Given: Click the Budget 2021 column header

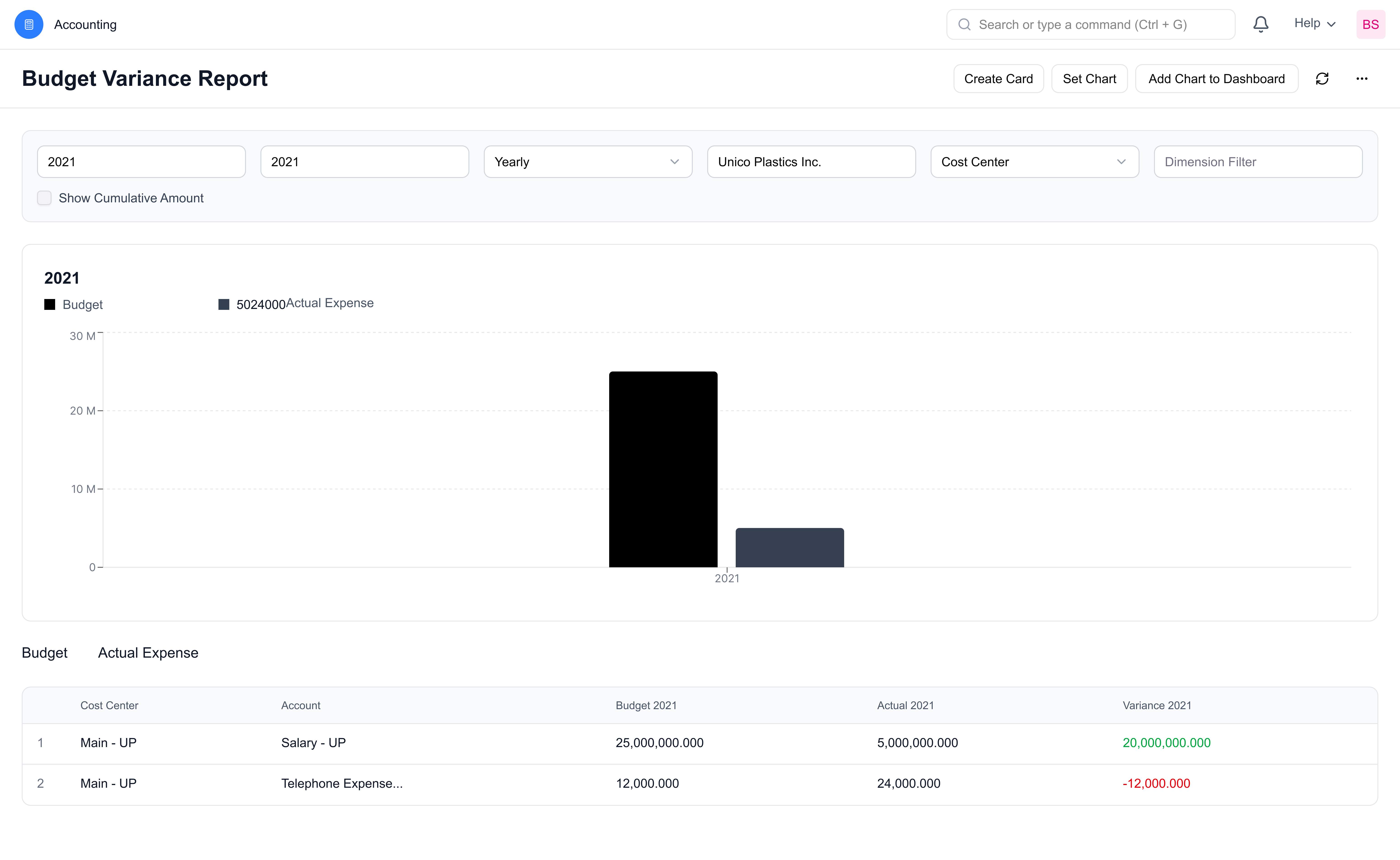Looking at the screenshot, I should pyautogui.click(x=646, y=705).
